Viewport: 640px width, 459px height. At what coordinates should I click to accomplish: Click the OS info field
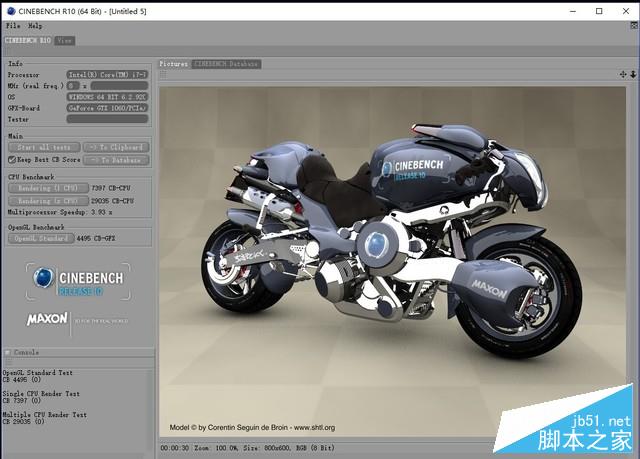(107, 97)
